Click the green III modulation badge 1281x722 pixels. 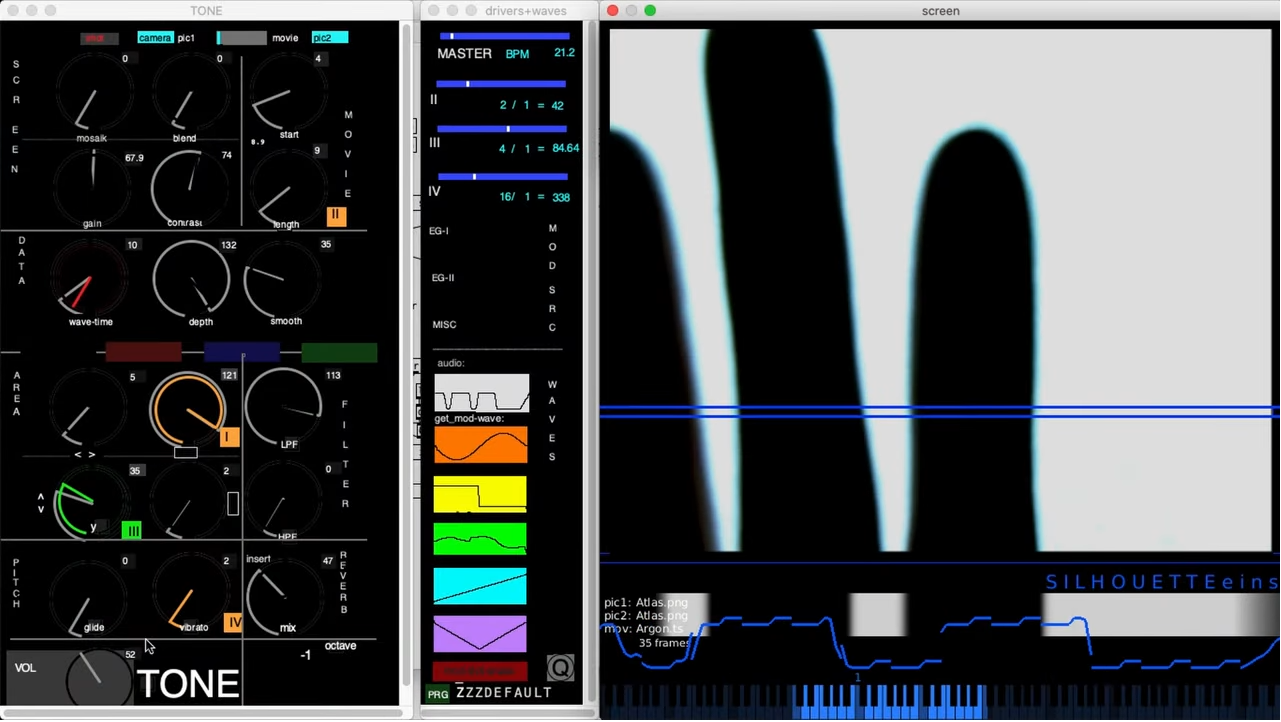click(131, 531)
